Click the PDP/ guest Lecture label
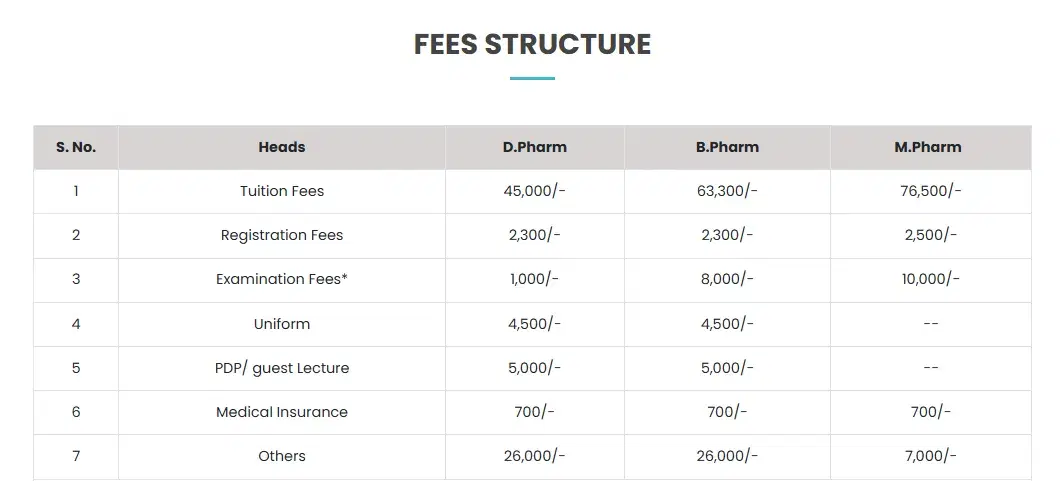 [x=282, y=368]
